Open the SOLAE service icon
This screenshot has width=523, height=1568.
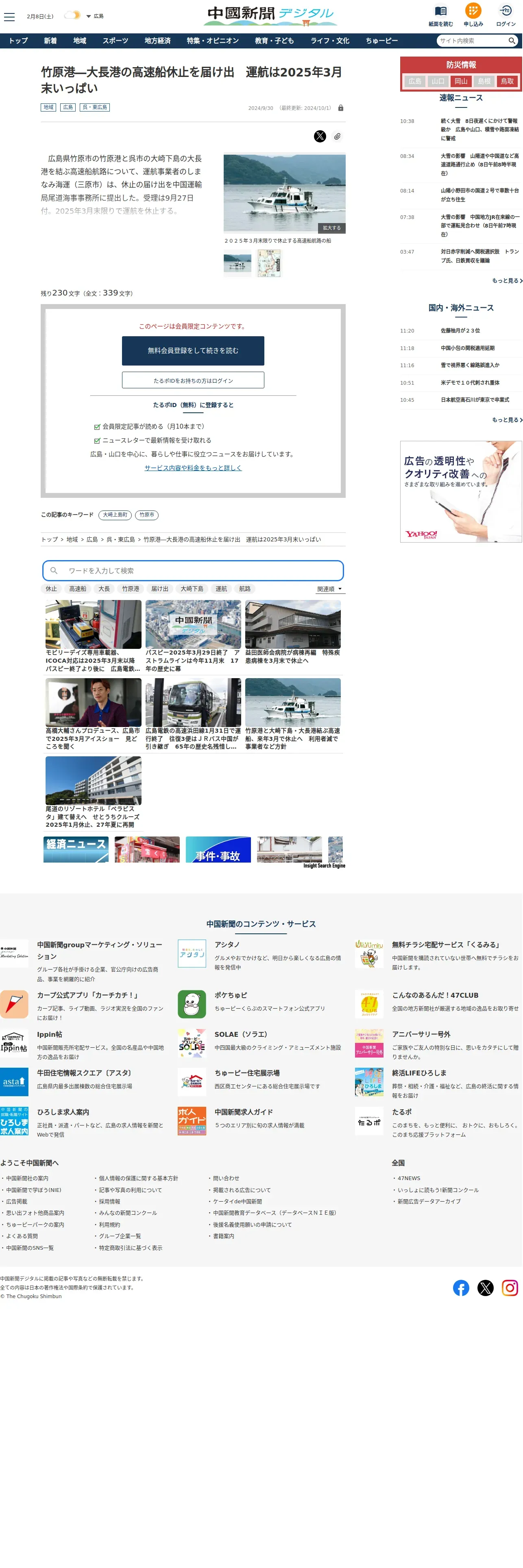(x=192, y=1043)
